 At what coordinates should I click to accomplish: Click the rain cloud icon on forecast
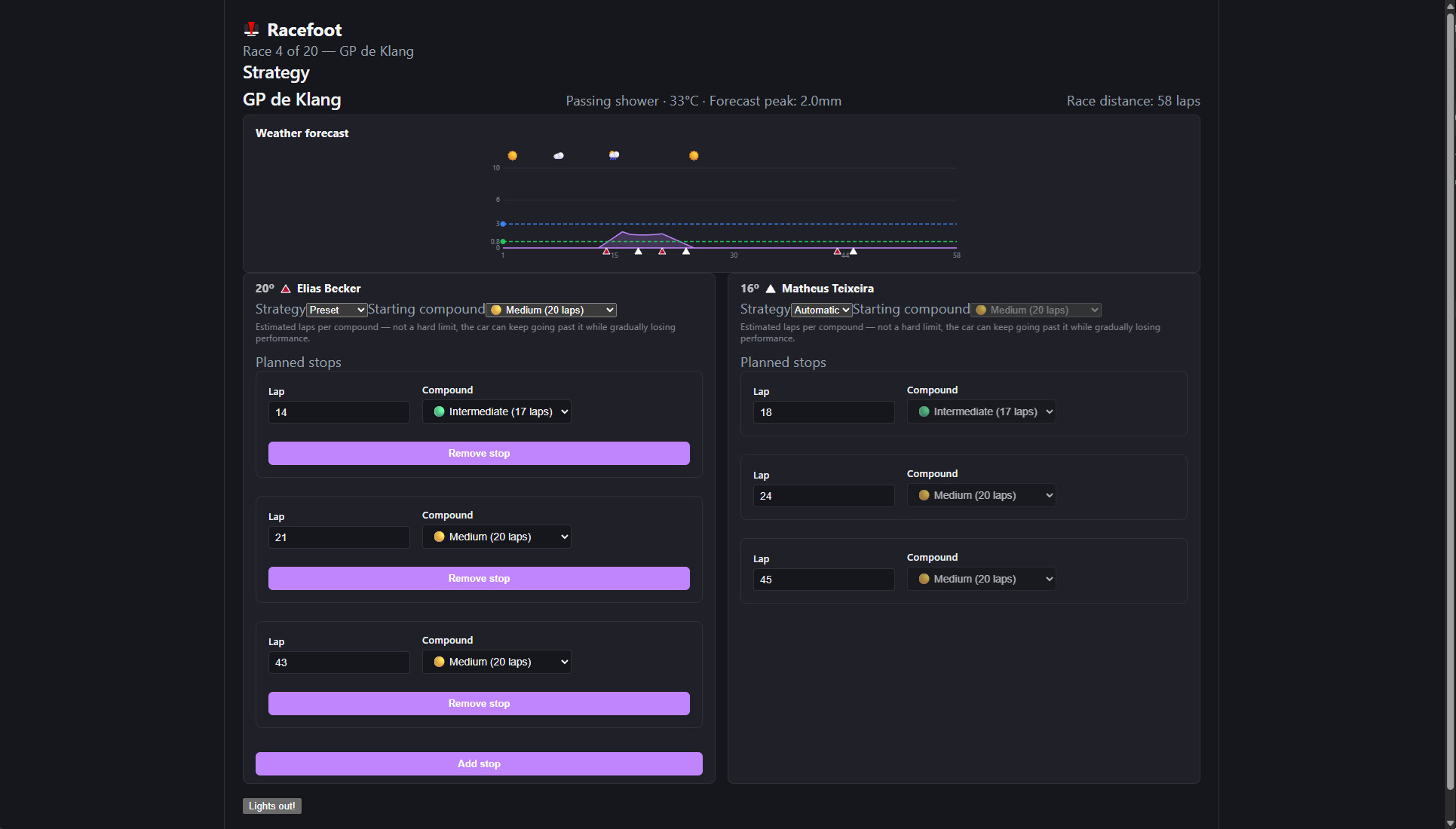click(x=614, y=155)
